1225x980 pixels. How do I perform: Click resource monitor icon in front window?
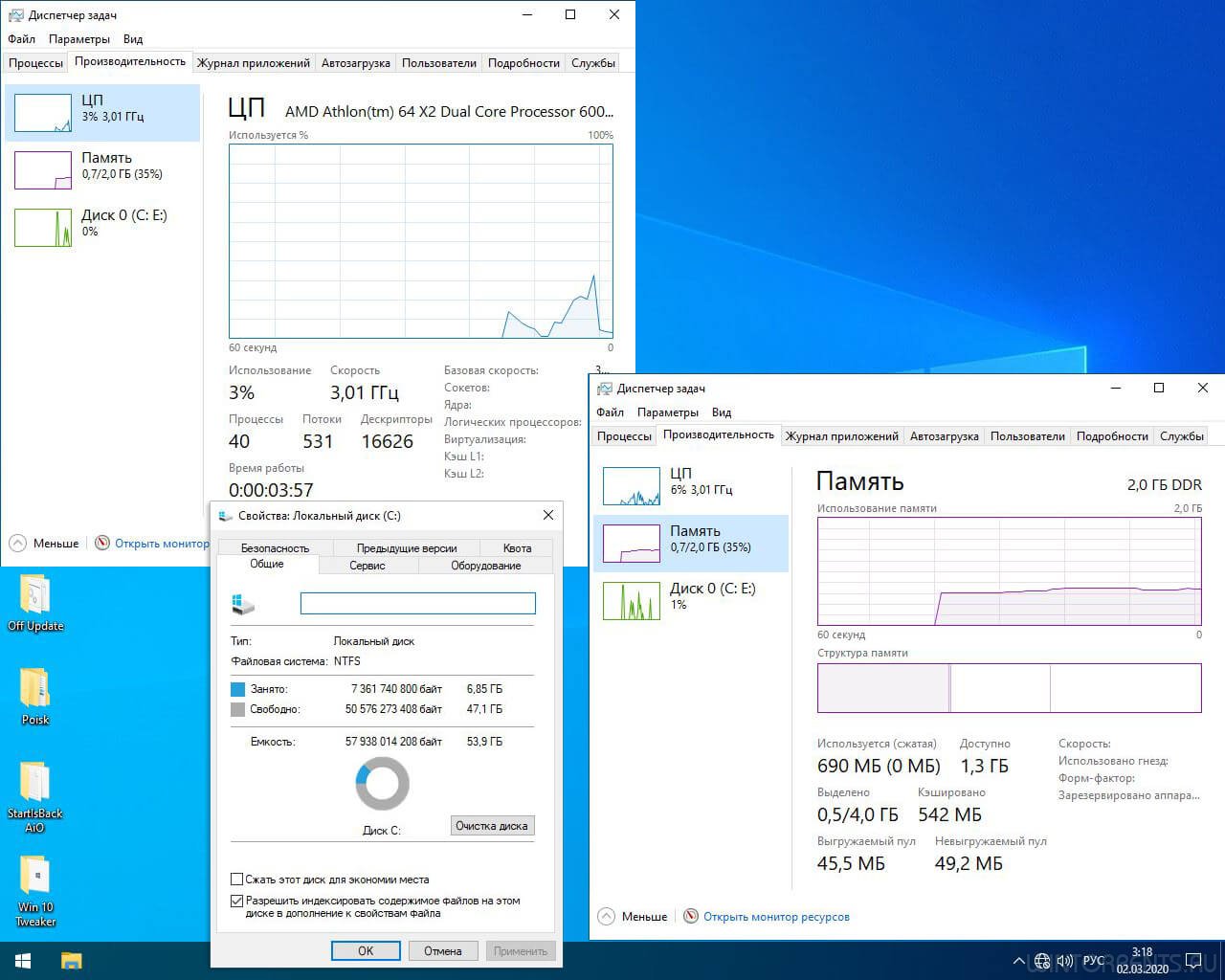[x=691, y=917]
